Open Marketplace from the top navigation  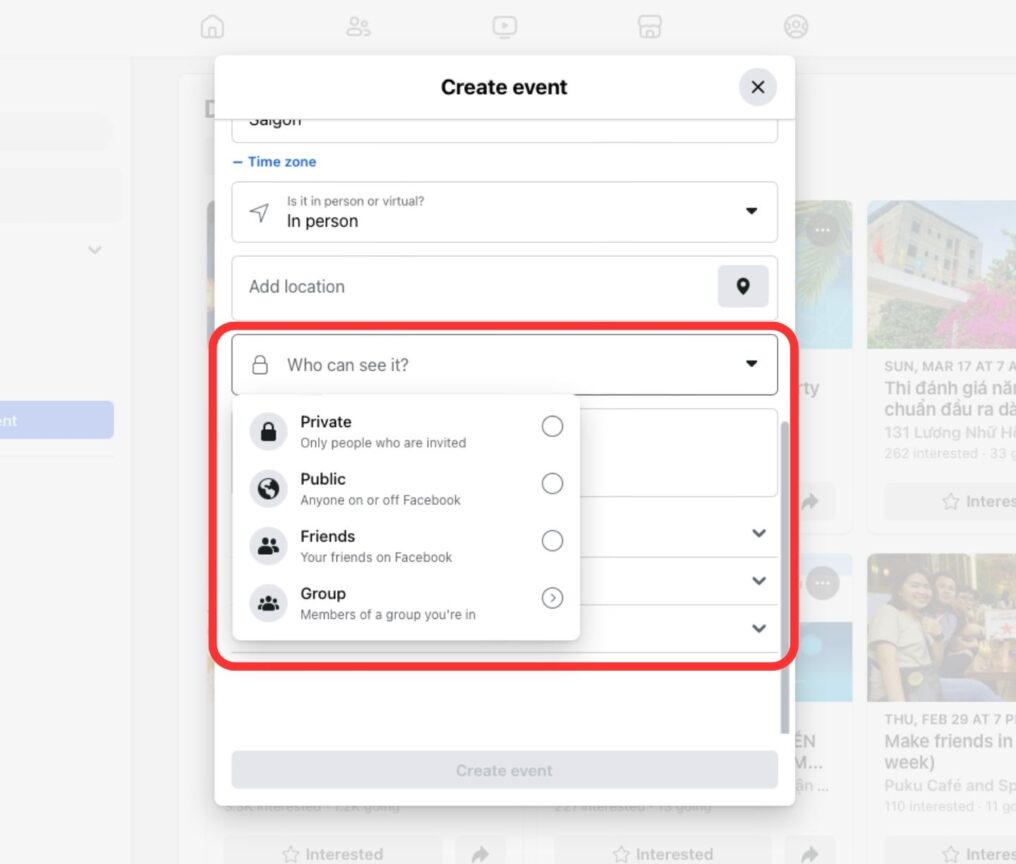coord(650,27)
